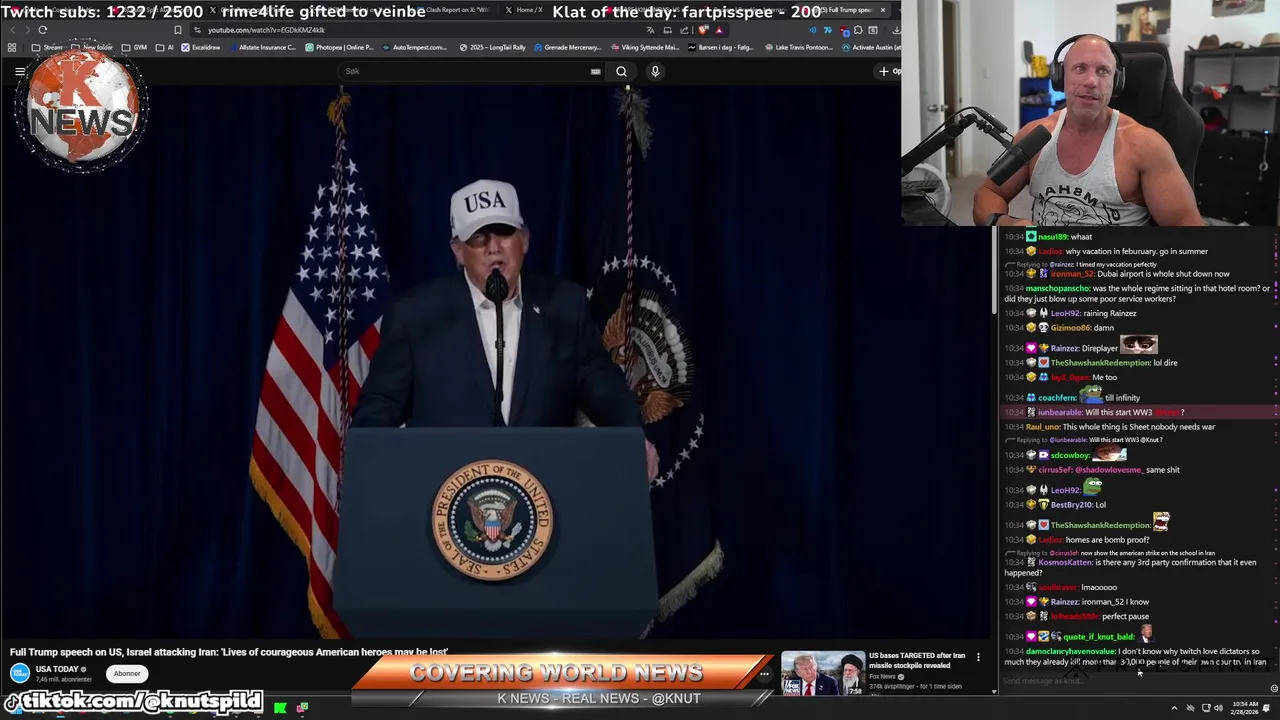Open the GYM bookmarks folder

click(134, 47)
